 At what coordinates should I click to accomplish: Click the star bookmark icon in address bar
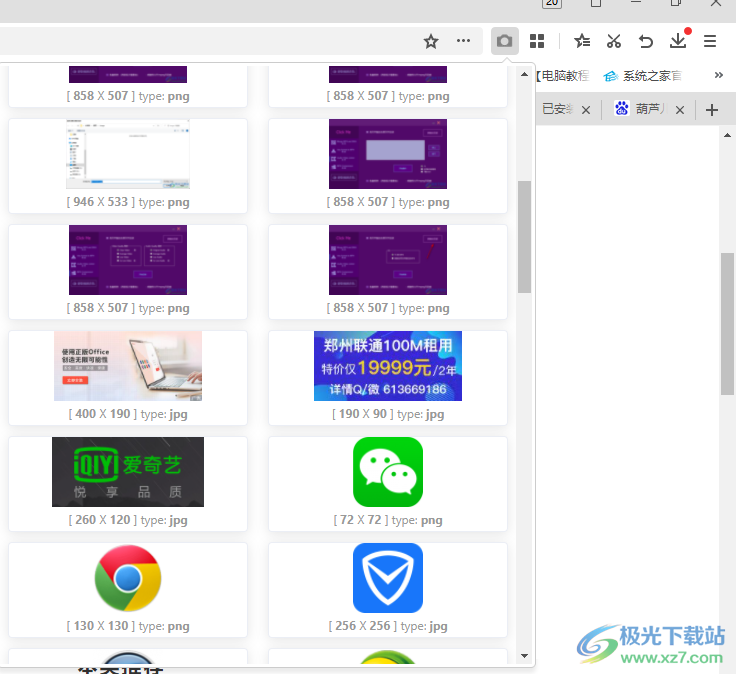[x=430, y=41]
